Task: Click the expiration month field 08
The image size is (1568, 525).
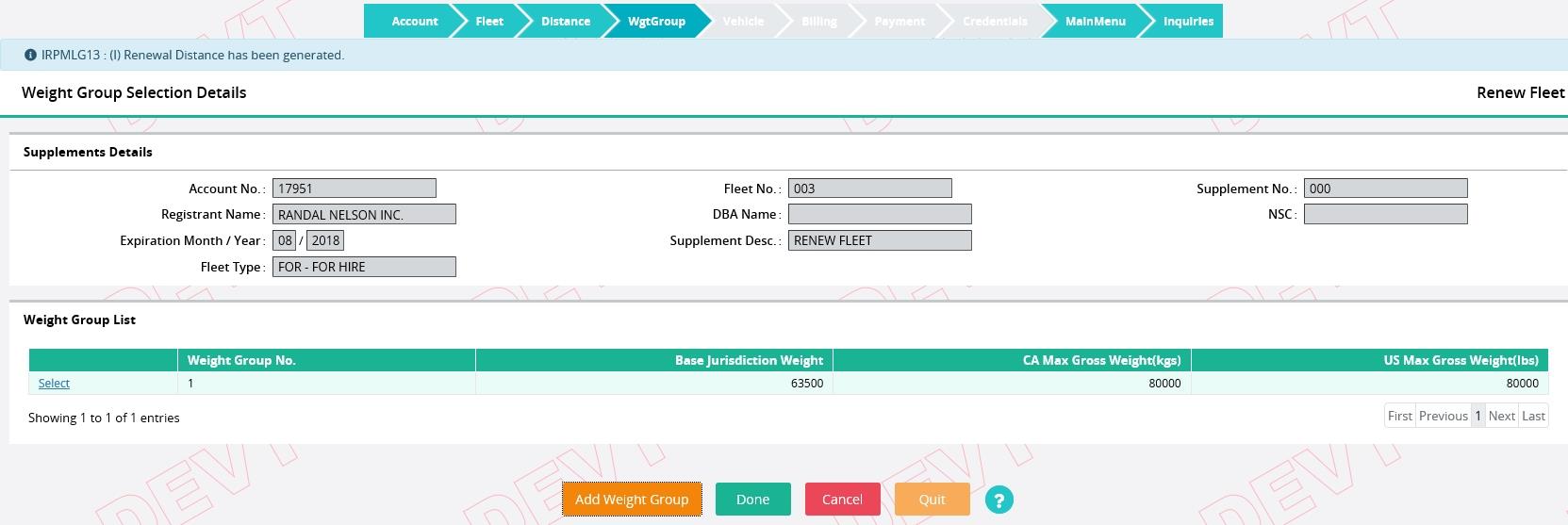Action: [x=285, y=240]
